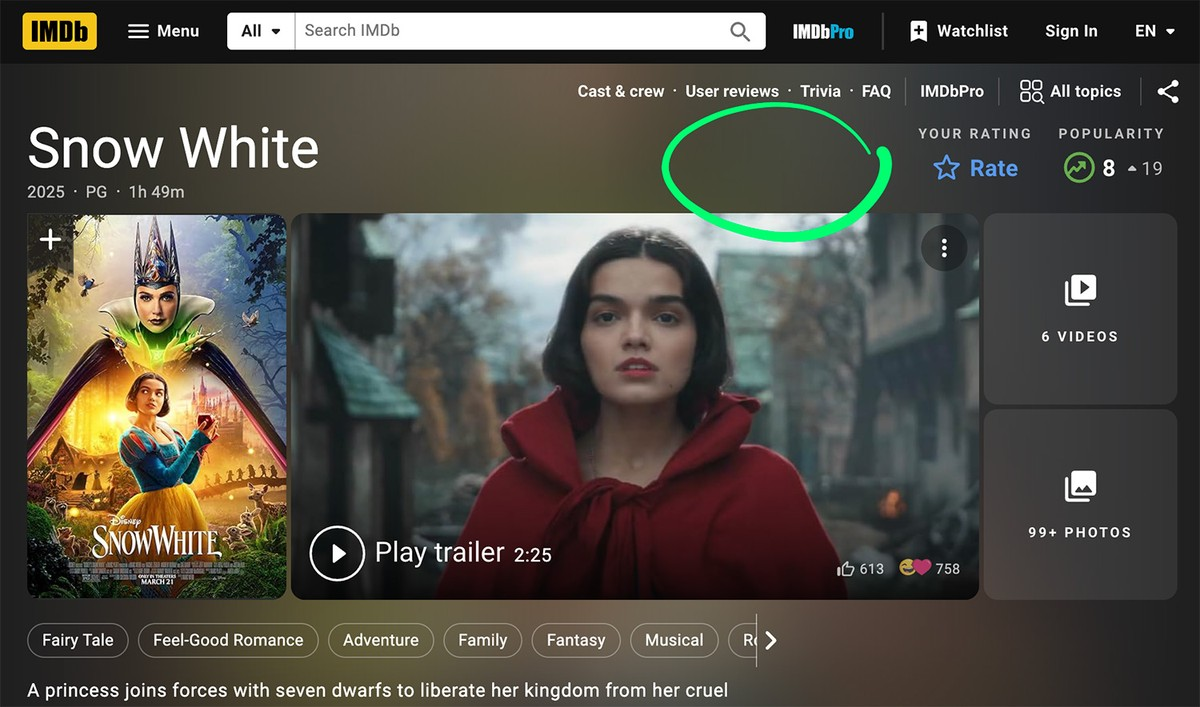Screen dimensions: 1200x707
Task: Select the Musical genre chip
Action: pos(674,640)
